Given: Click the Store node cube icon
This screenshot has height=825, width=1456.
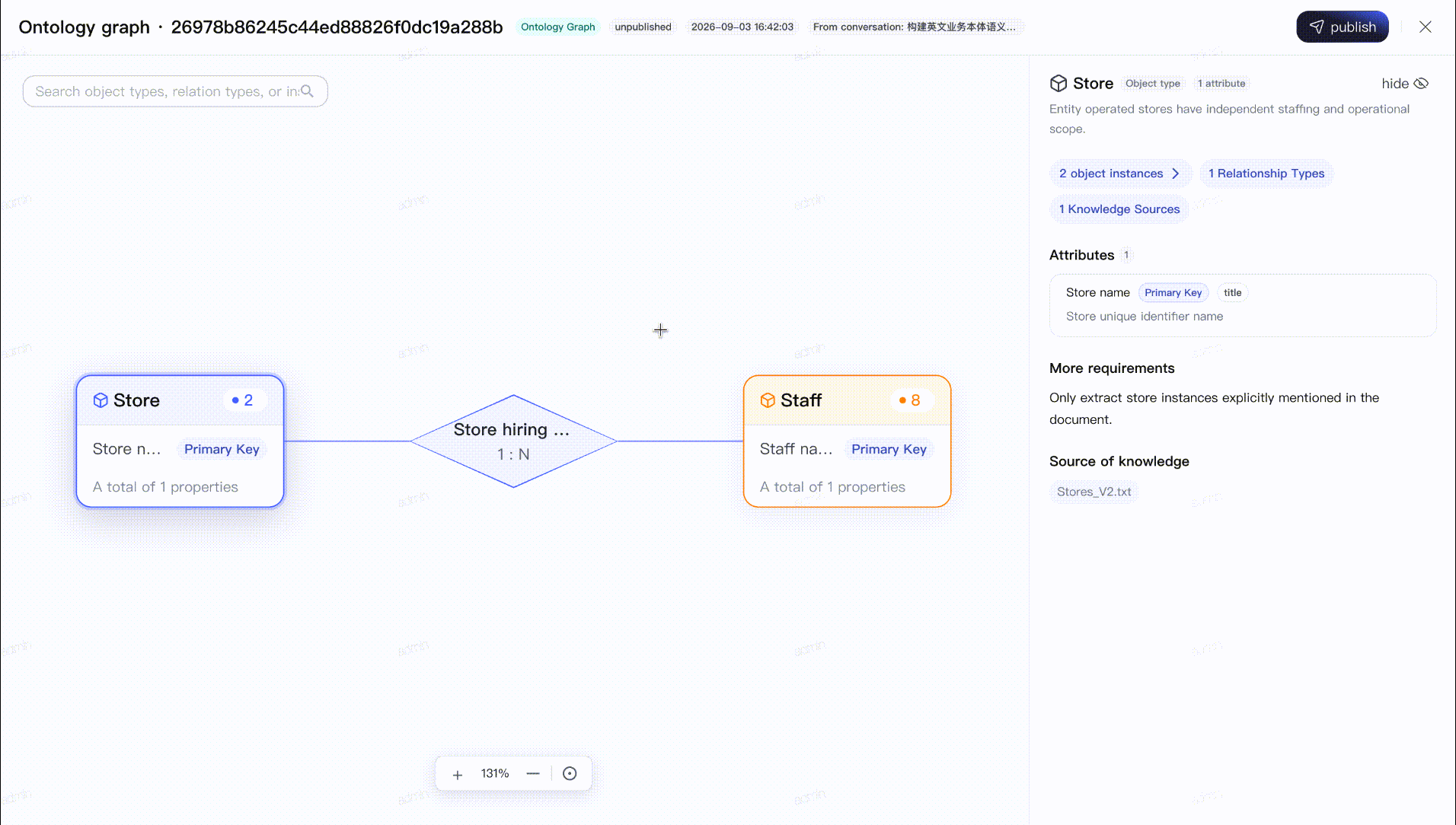Looking at the screenshot, I should (101, 400).
